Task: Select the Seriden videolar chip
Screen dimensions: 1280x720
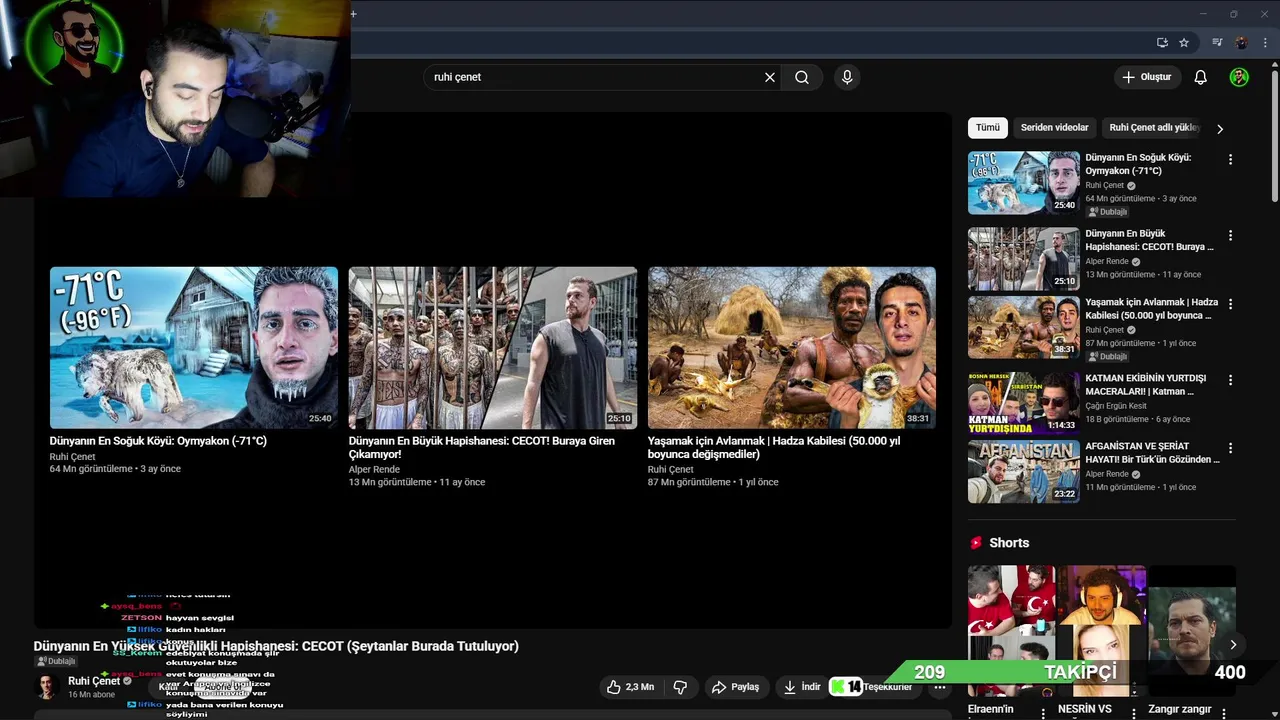Action: [x=1054, y=128]
